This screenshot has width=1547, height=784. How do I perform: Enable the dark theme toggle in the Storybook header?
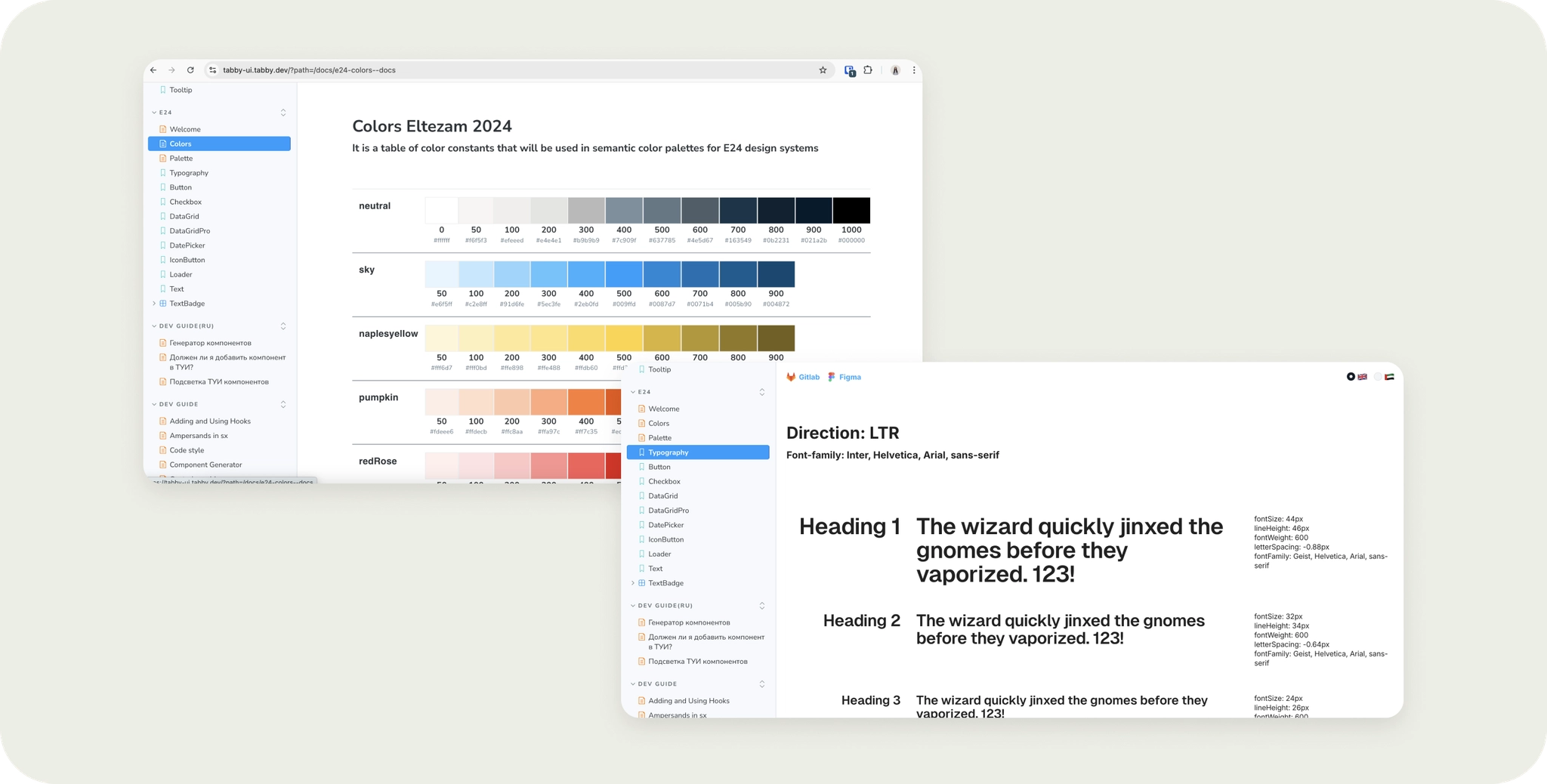pos(1351,377)
